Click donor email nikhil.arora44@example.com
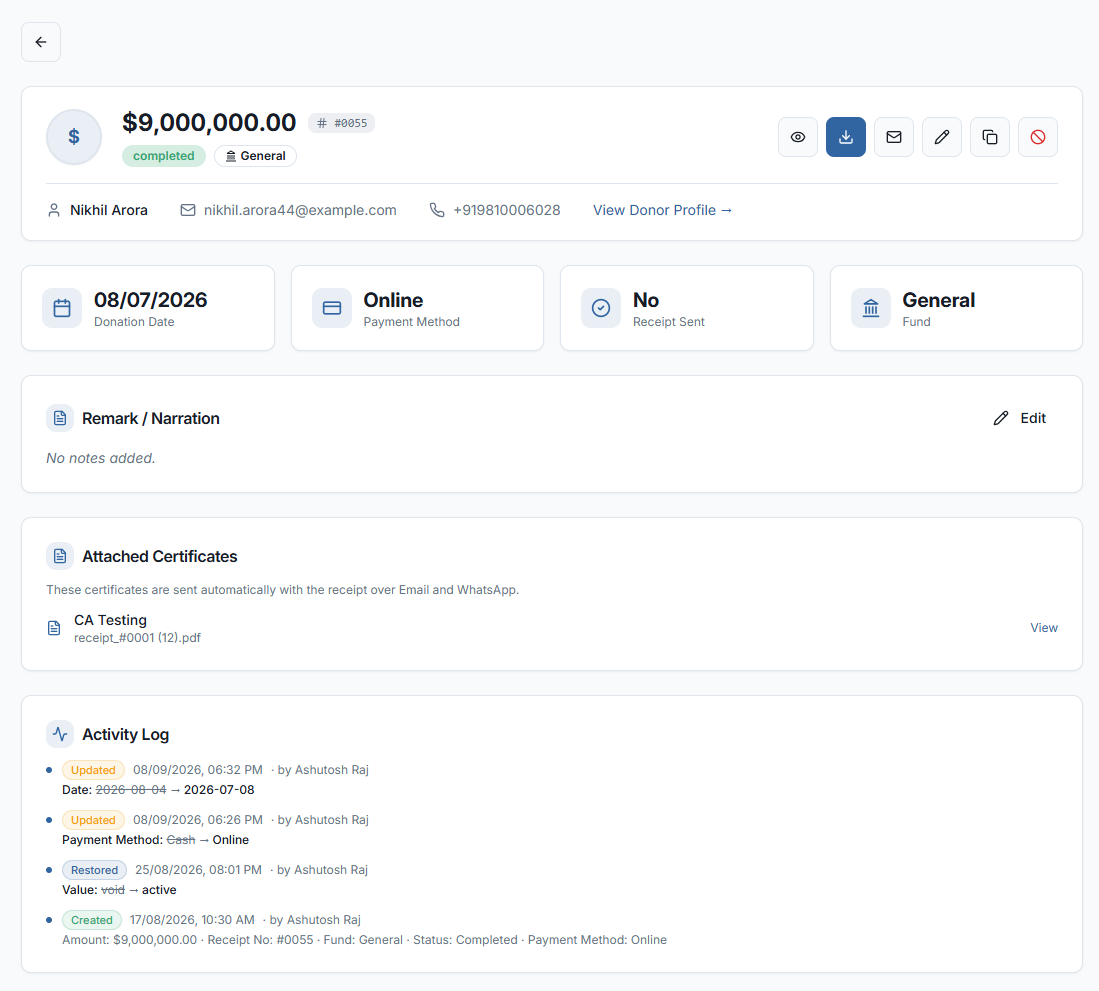 (300, 210)
